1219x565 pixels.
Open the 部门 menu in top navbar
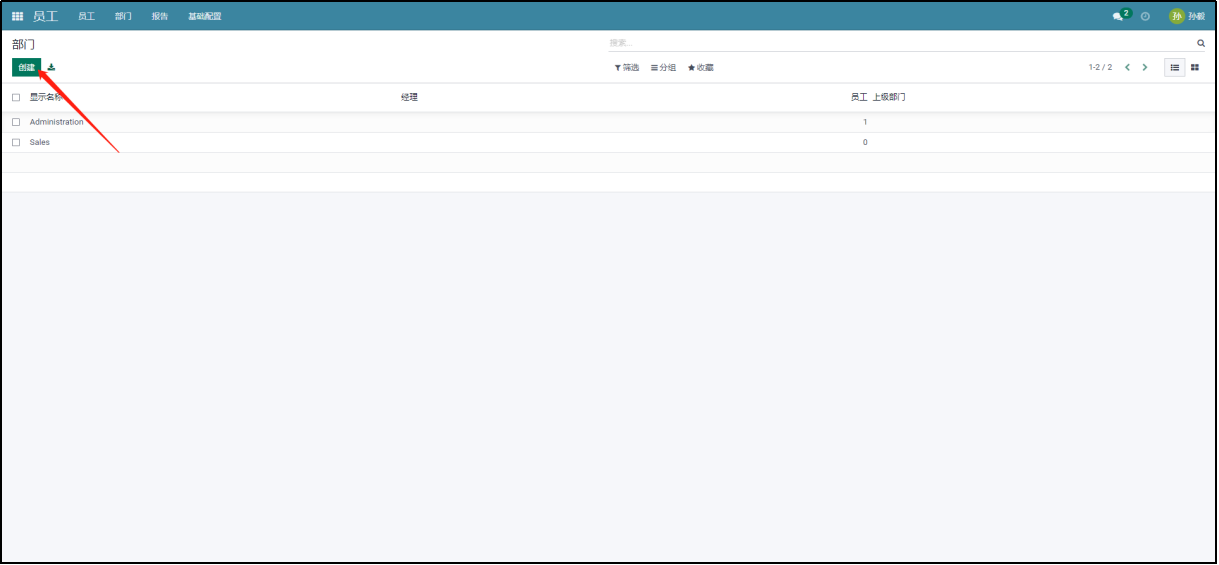(123, 16)
